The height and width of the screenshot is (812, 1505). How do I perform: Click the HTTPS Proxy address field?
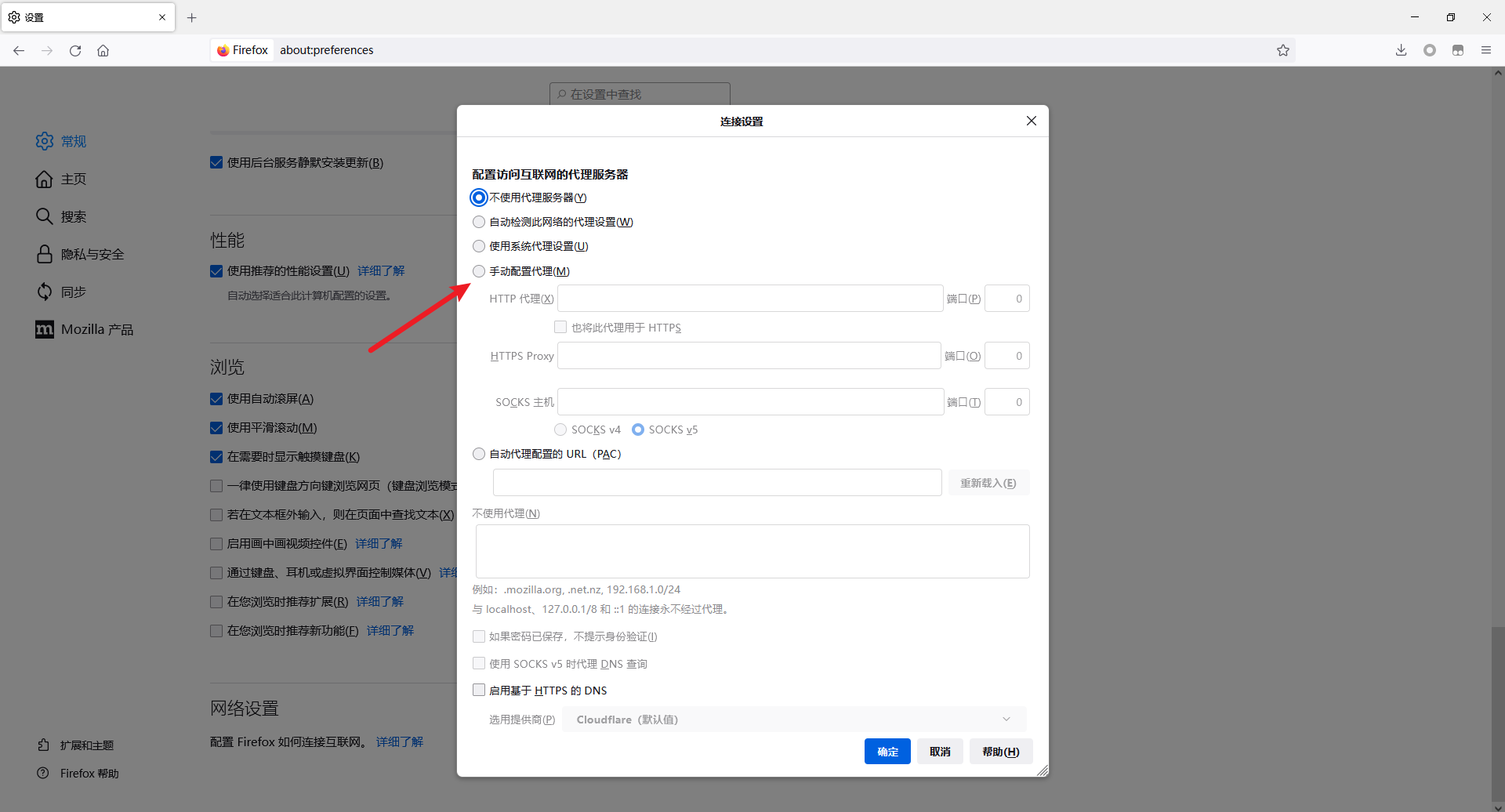749,356
